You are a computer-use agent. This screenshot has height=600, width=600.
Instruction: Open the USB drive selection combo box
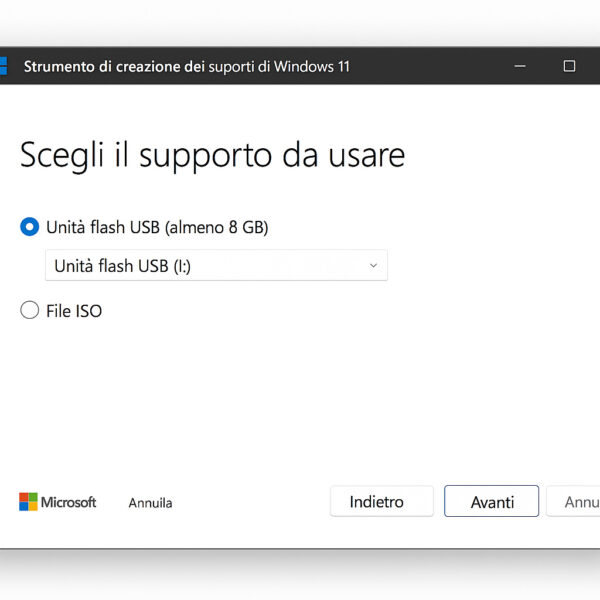point(216,265)
